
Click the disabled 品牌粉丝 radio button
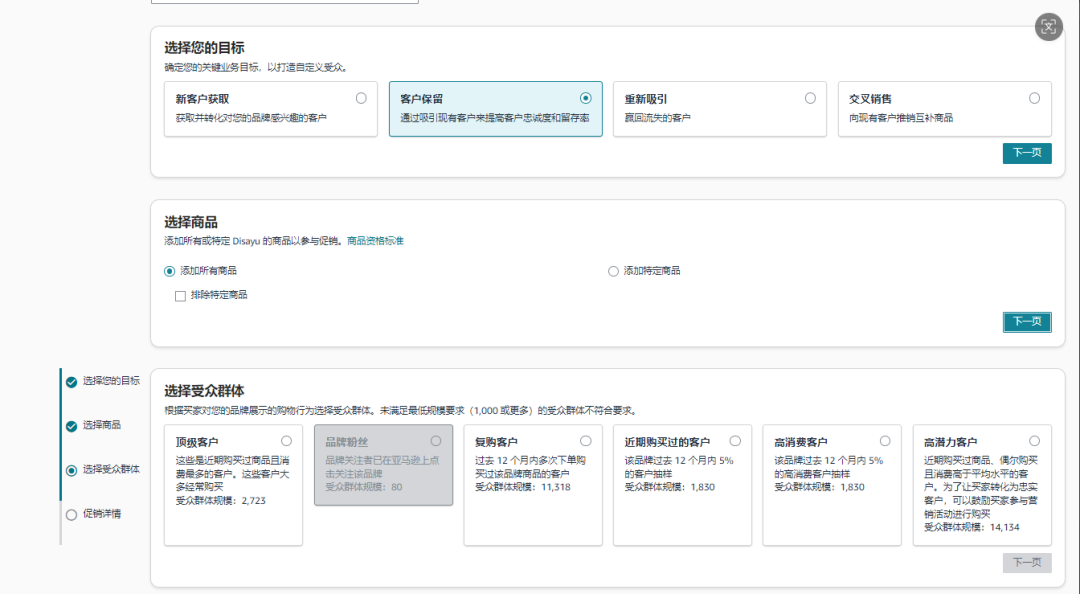pyautogui.click(x=436, y=441)
